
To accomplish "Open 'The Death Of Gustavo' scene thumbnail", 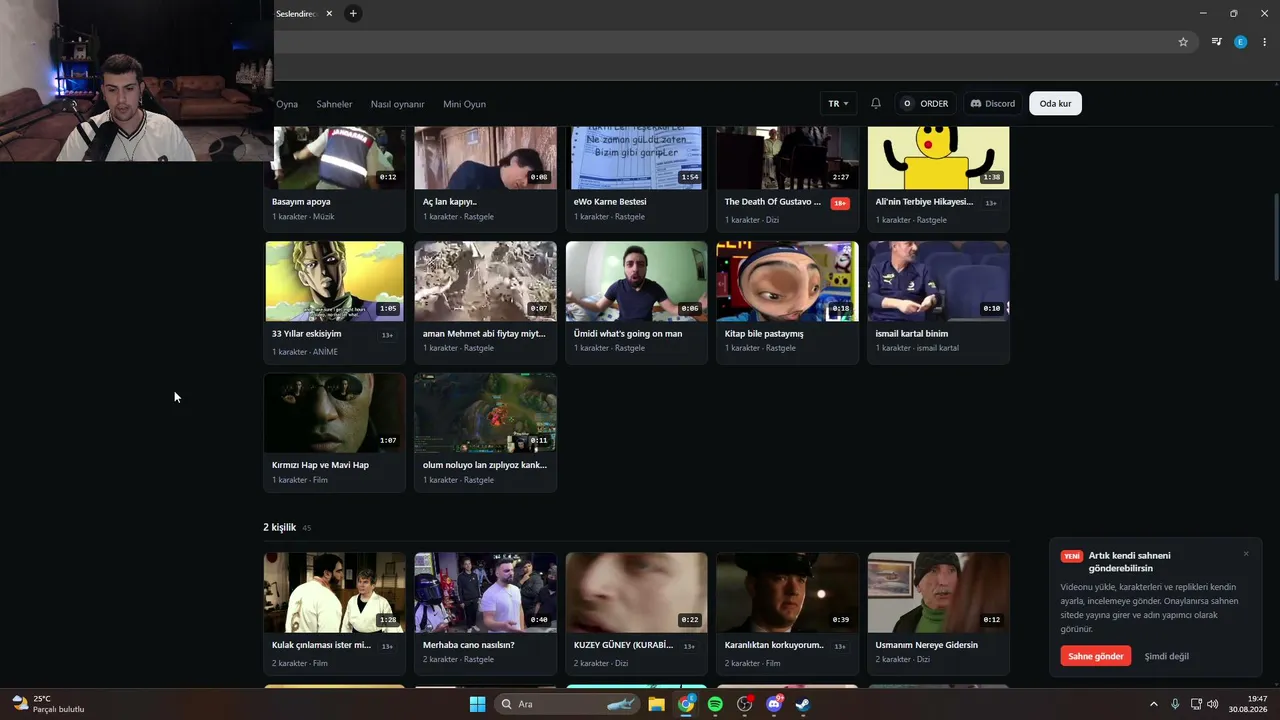I will (787, 158).
